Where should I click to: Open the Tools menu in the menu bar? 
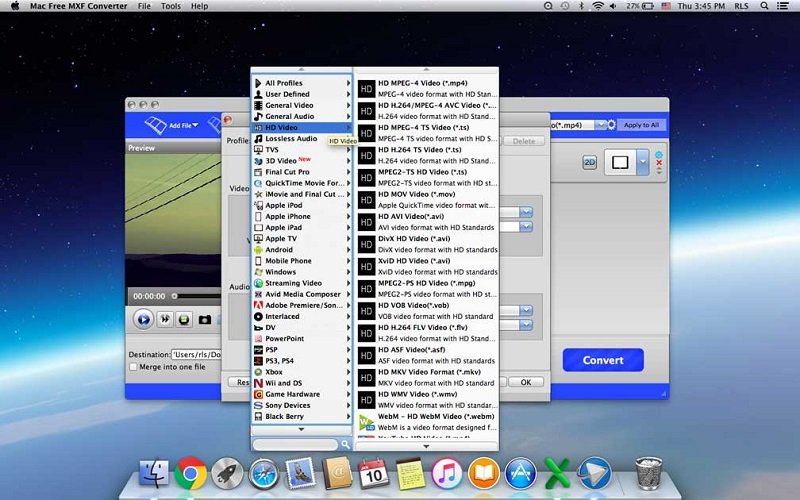coord(171,6)
